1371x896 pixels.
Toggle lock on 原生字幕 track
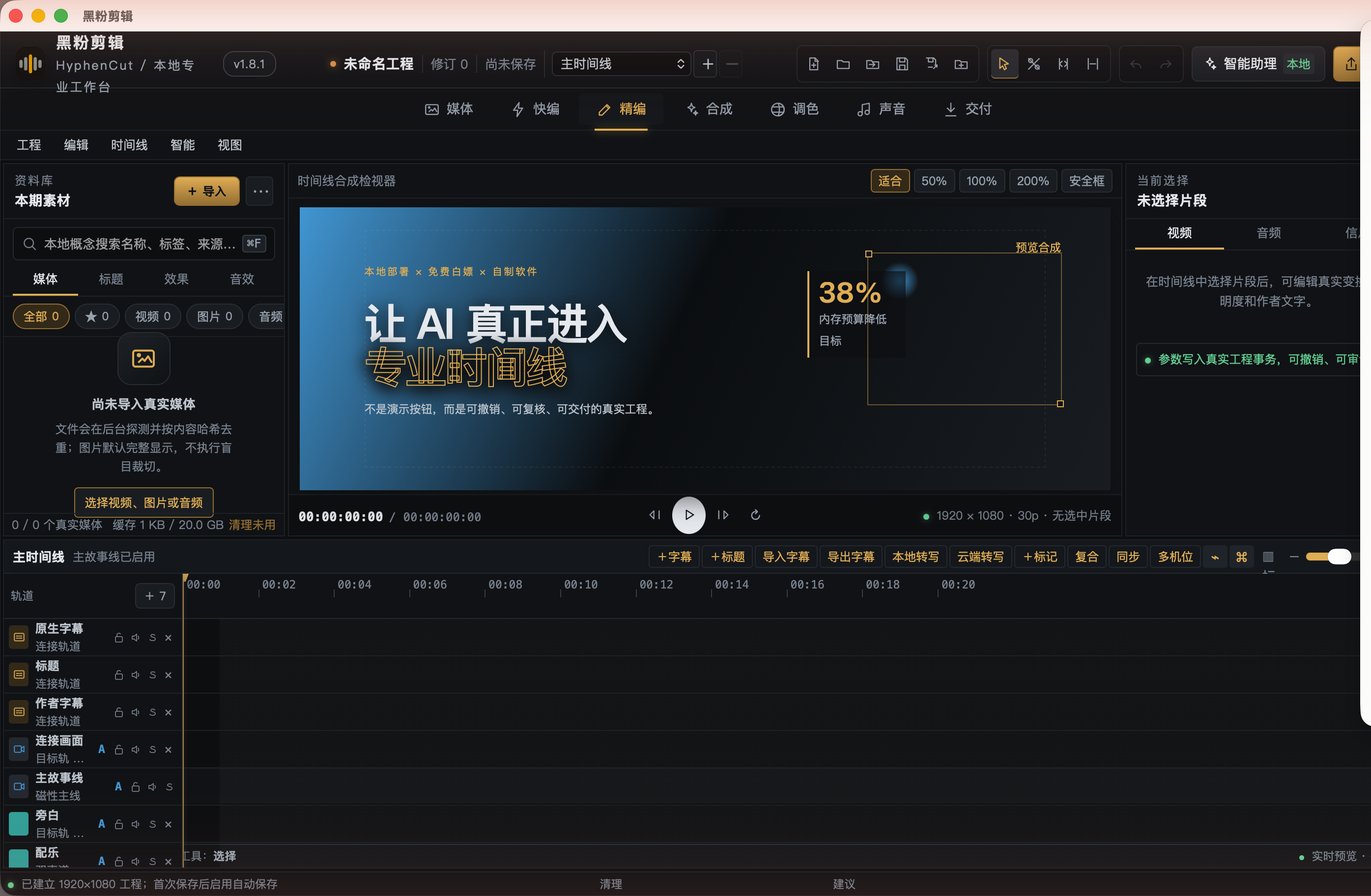pos(118,638)
